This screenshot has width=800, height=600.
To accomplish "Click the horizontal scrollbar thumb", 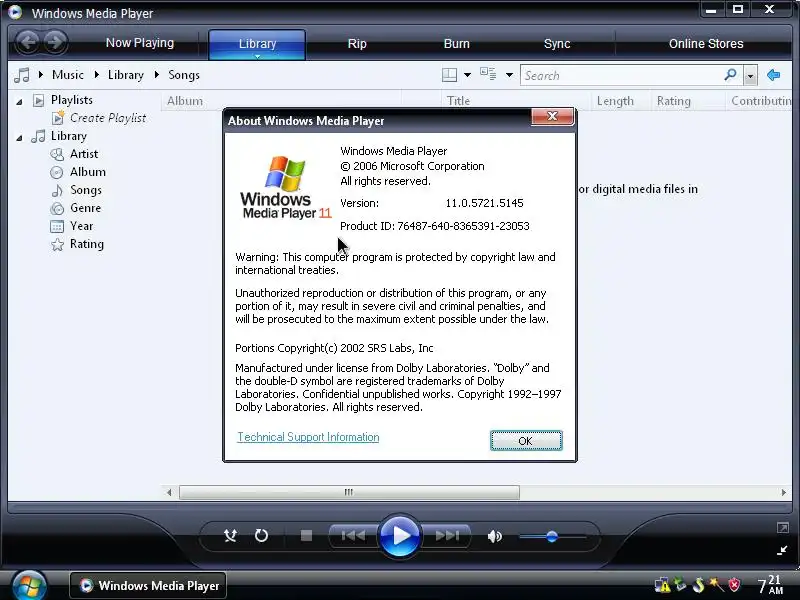I will tap(349, 492).
